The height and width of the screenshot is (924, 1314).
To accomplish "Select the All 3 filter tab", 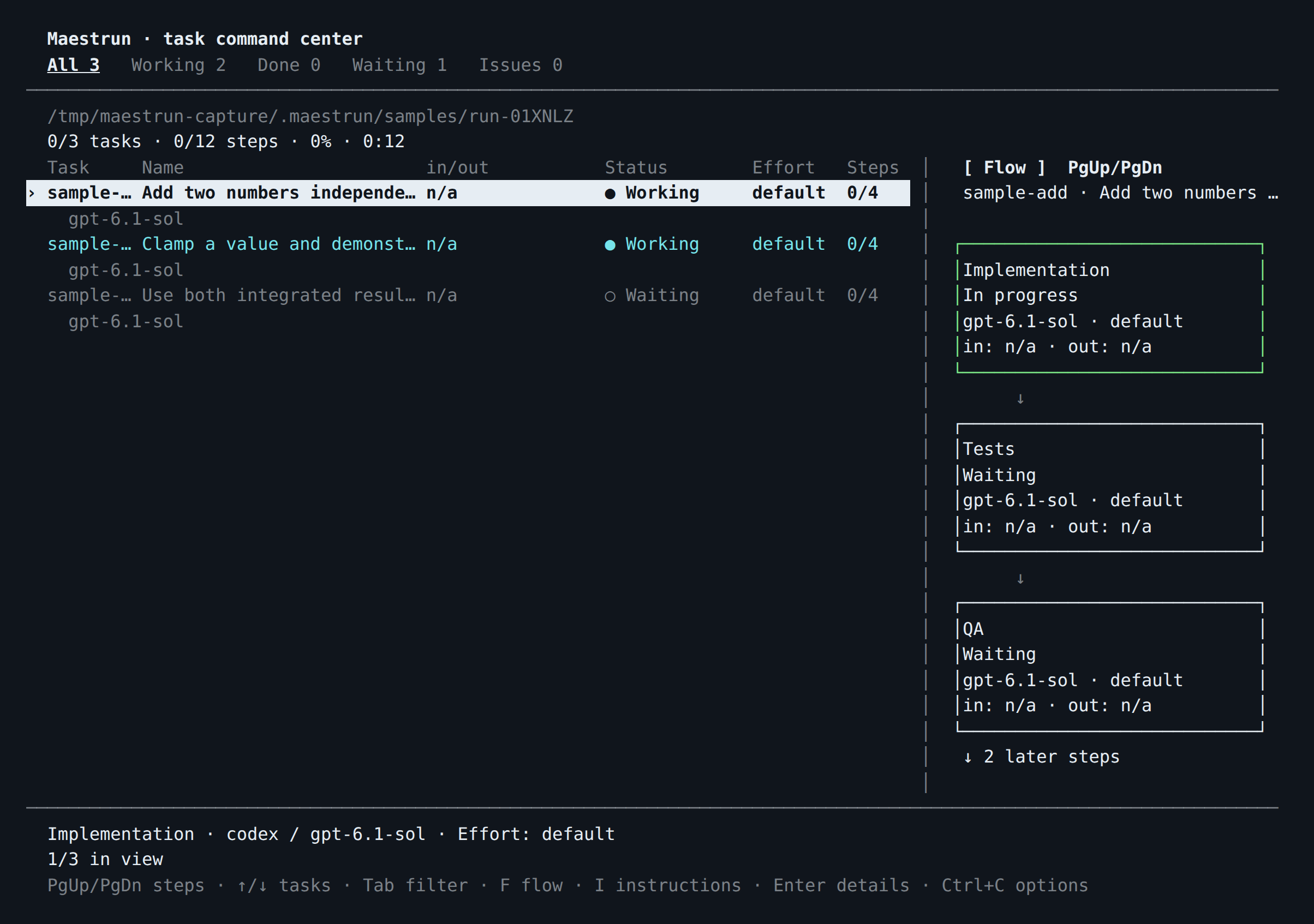I will (73, 65).
